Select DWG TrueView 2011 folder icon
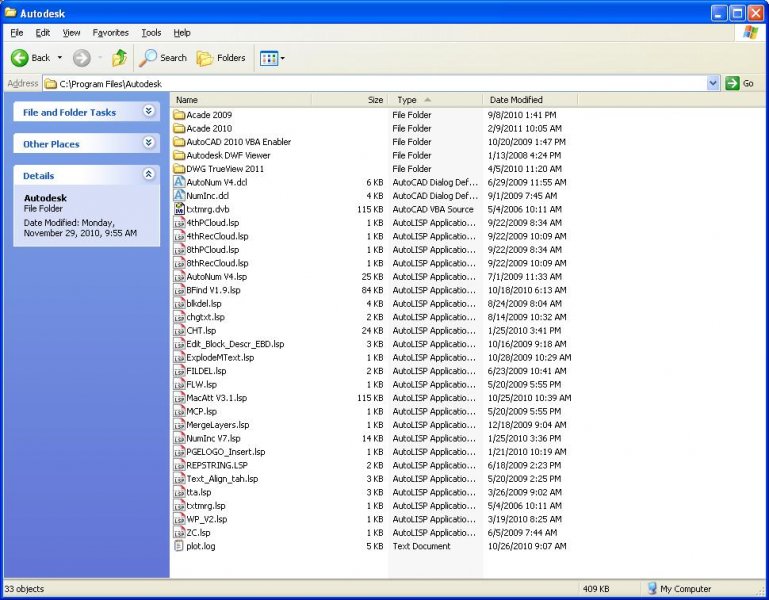Screen dimensions: 769x600 pyautogui.click(x=179, y=169)
